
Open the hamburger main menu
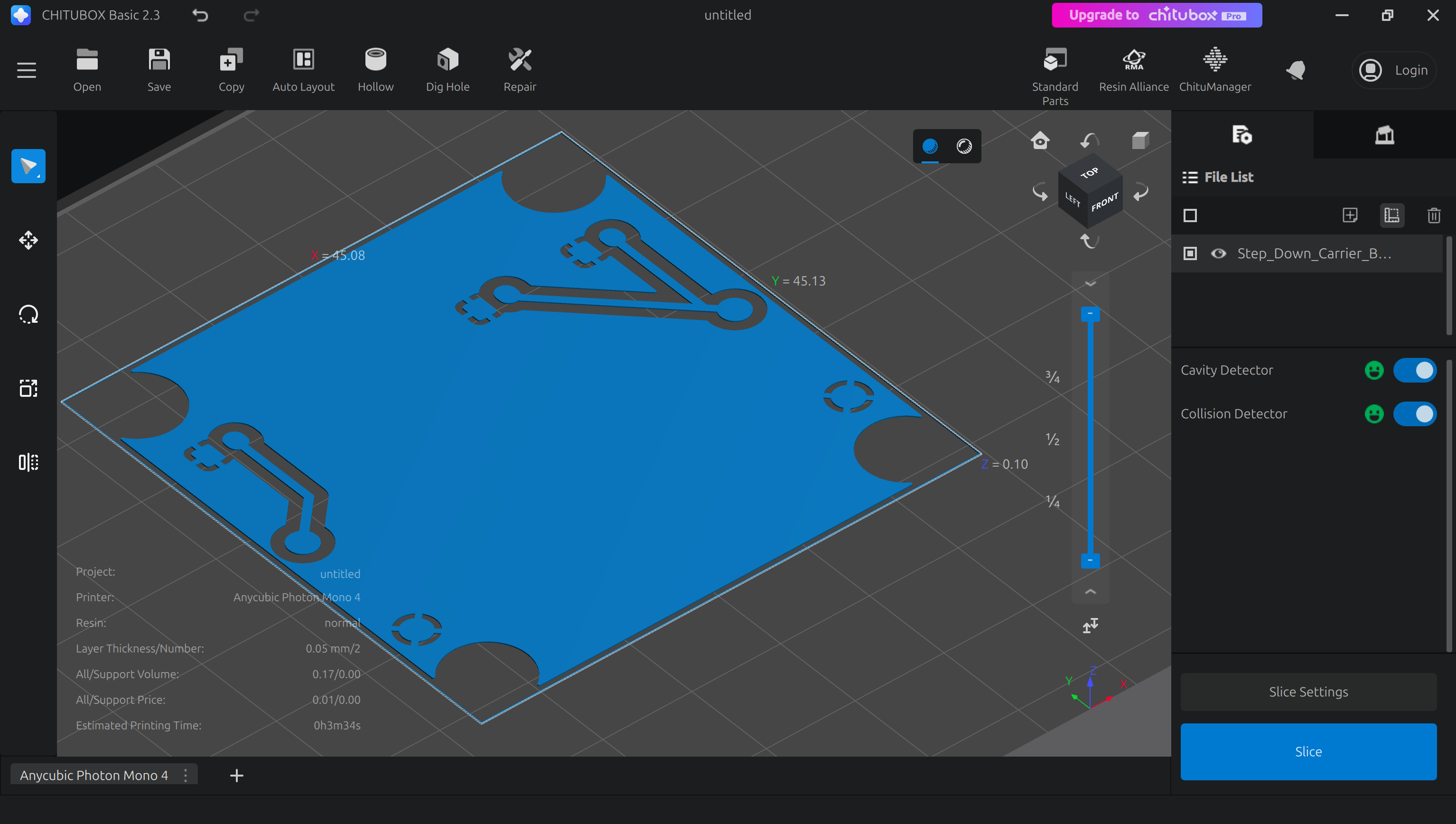pyautogui.click(x=26, y=70)
